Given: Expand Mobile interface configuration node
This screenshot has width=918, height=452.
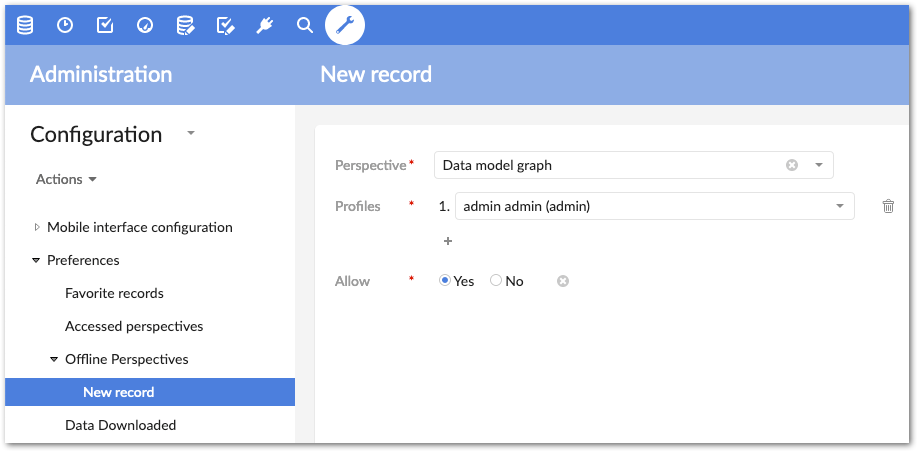Looking at the screenshot, I should tap(38, 227).
